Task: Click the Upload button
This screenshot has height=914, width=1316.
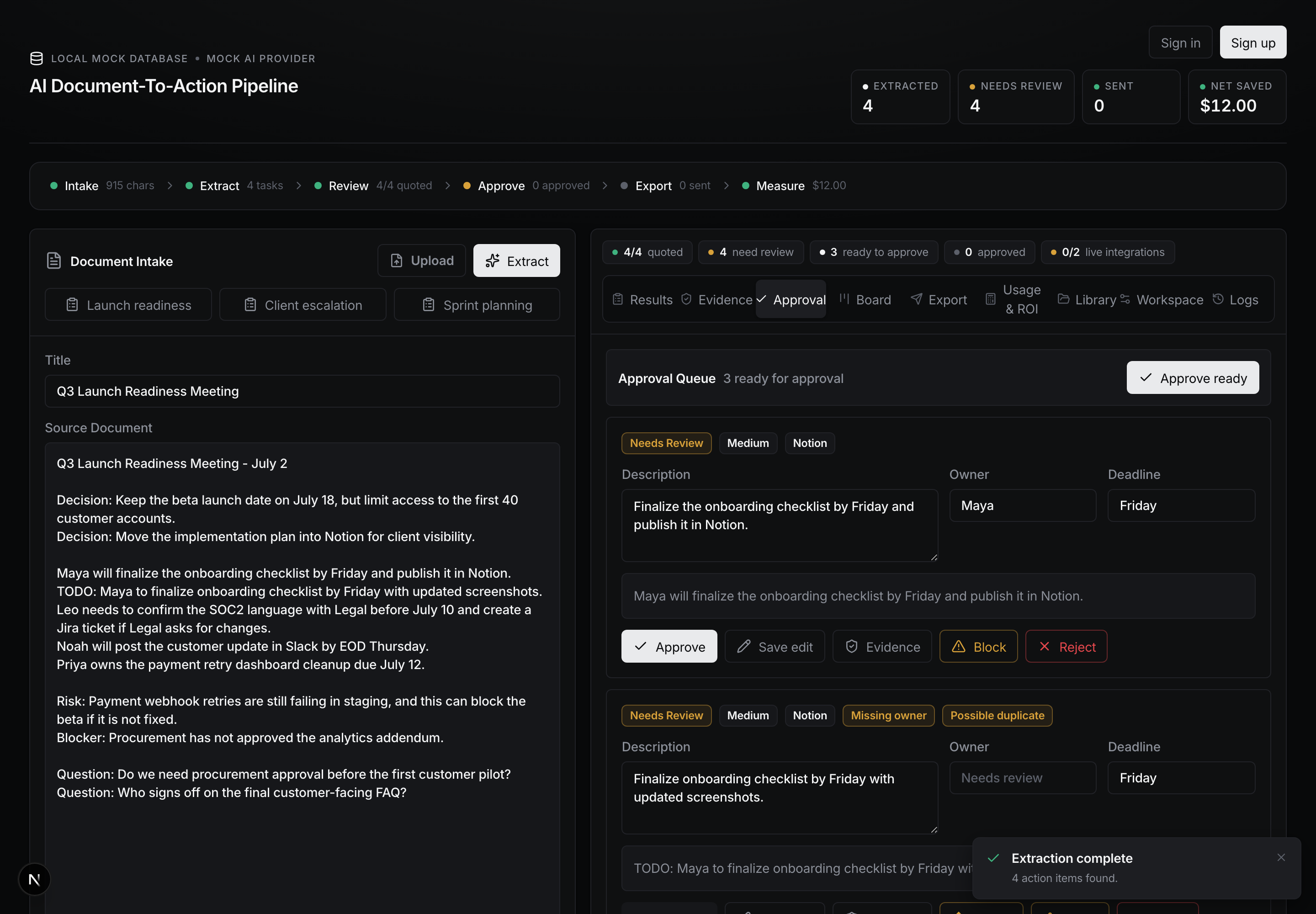Action: click(x=421, y=260)
